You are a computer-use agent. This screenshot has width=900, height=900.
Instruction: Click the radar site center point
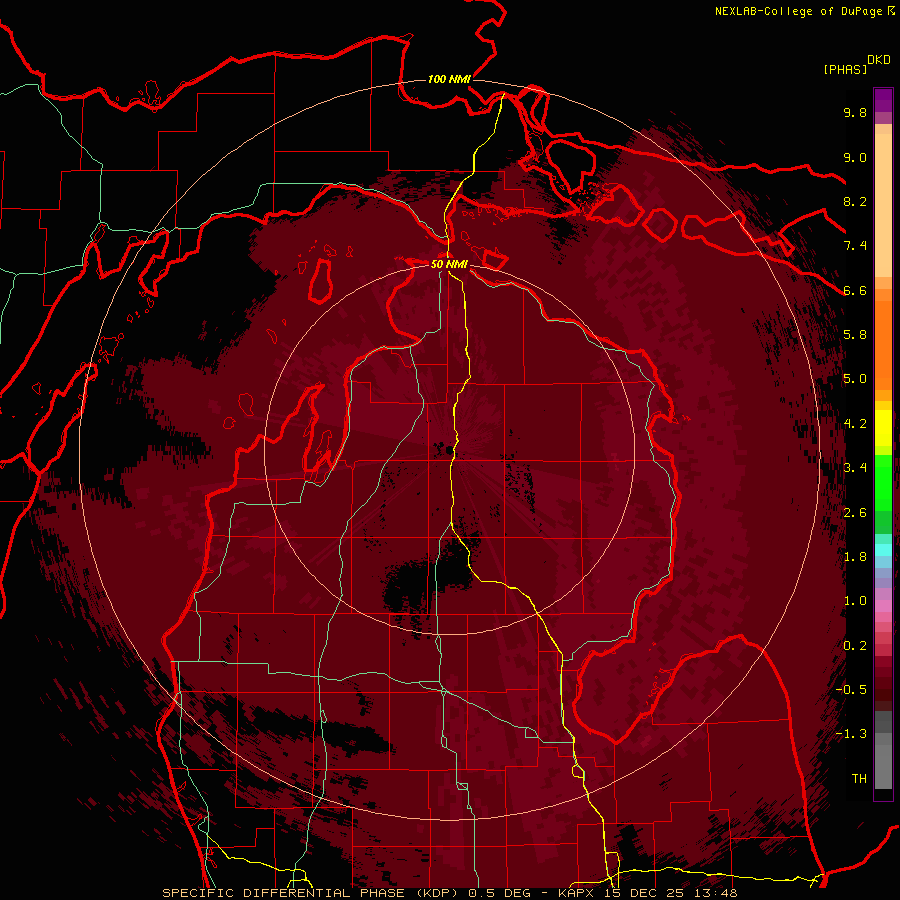tap(449, 450)
